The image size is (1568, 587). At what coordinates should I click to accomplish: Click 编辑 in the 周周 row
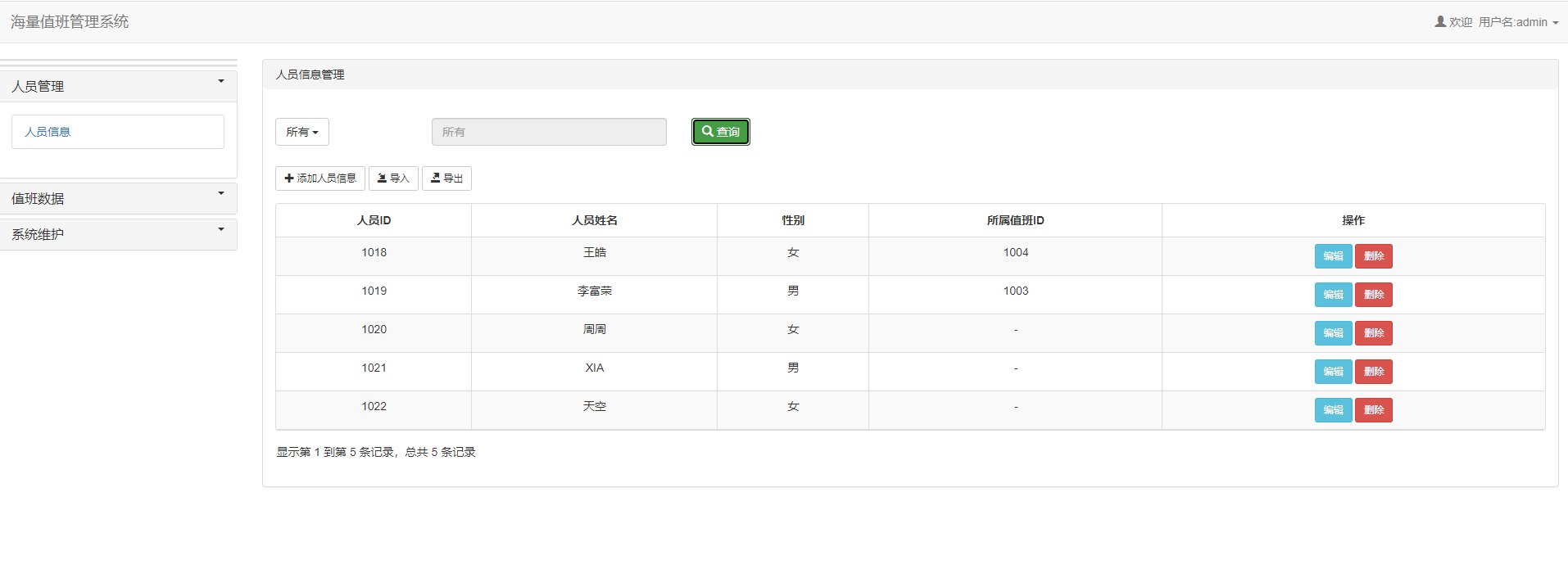coord(1334,333)
